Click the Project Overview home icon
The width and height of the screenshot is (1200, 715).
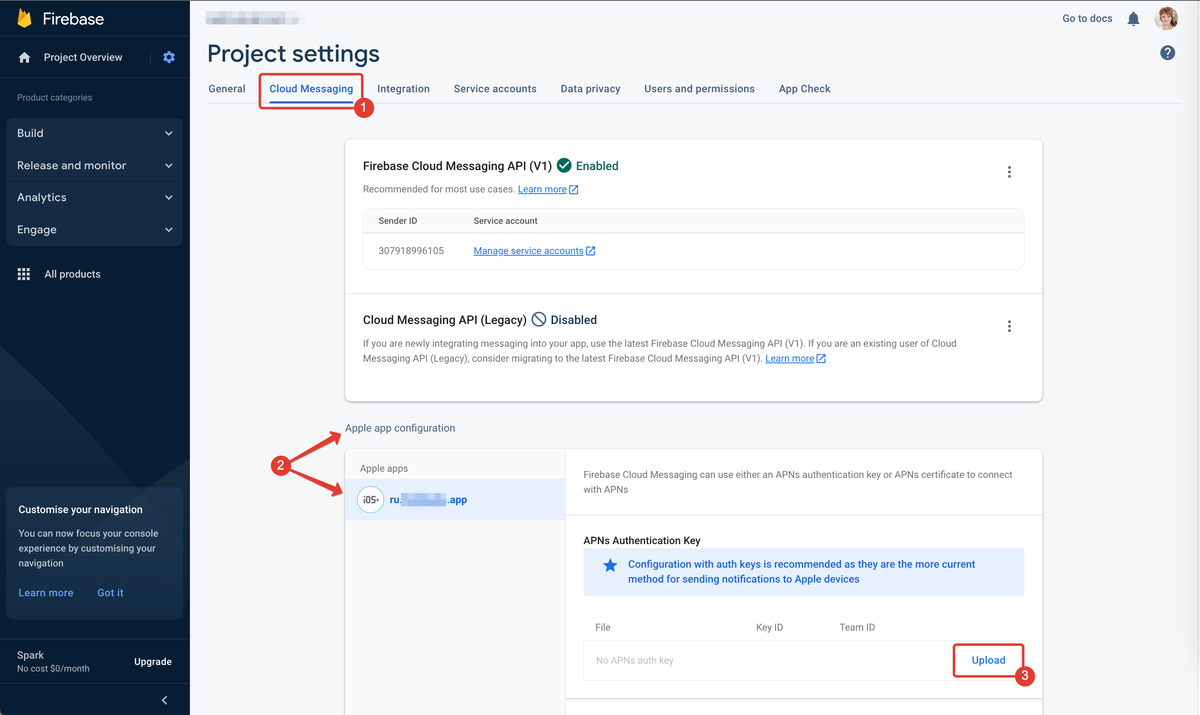tap(25, 58)
